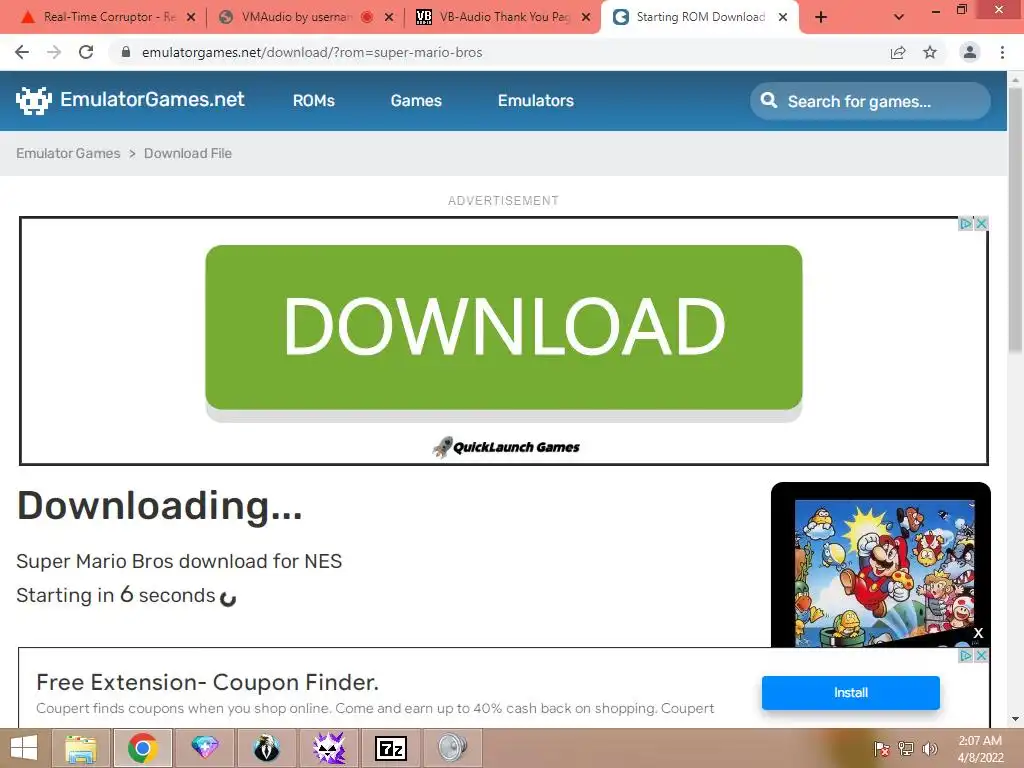1024x768 pixels.
Task: Open the Chrome profile avatar menu
Action: coord(970,52)
